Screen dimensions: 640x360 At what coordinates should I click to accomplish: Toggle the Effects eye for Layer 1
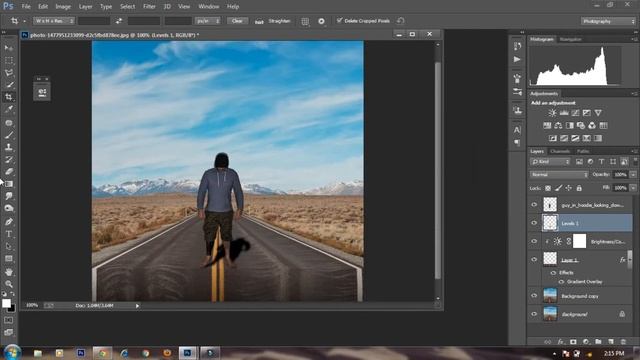coord(553,273)
